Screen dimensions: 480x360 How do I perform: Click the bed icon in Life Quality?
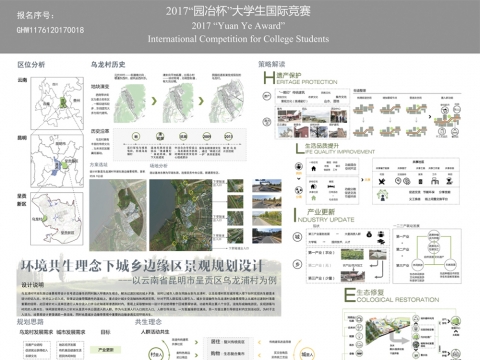(331, 186)
